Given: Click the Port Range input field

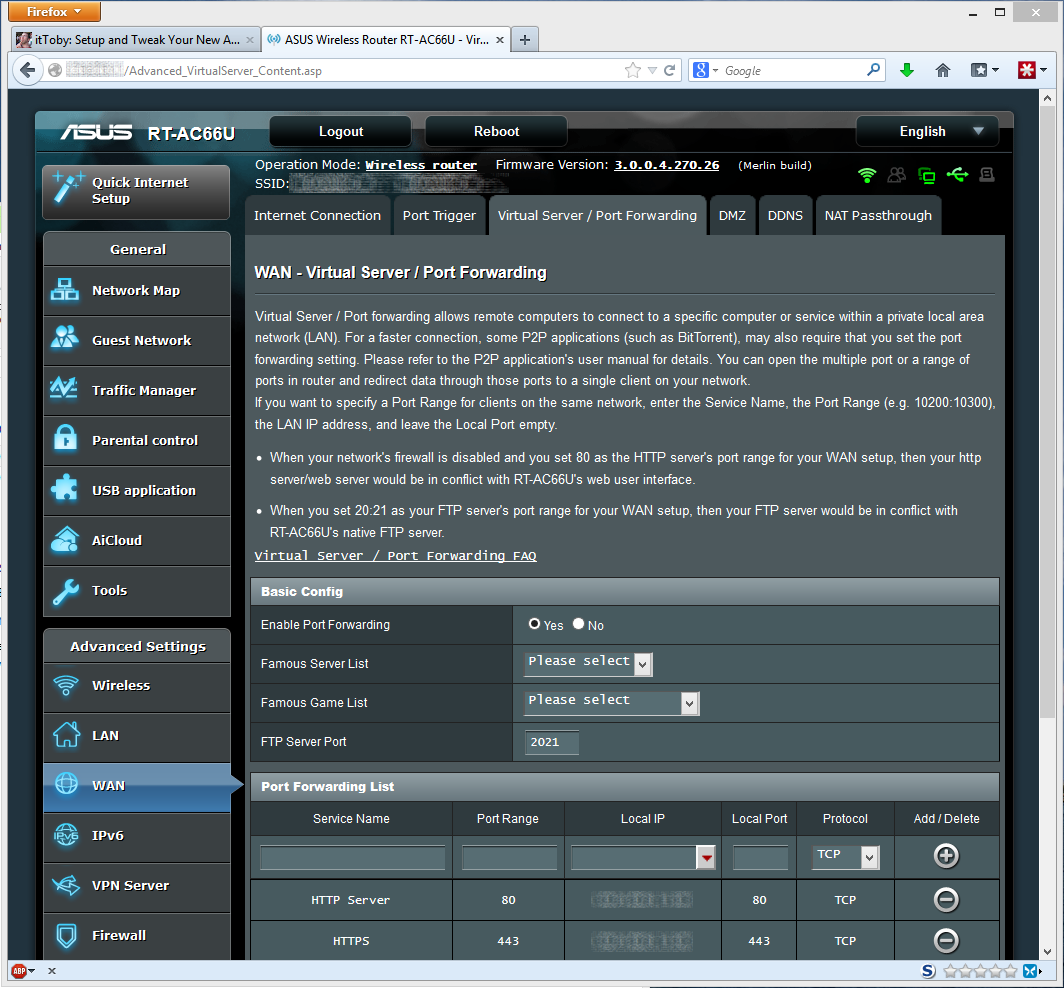Looking at the screenshot, I should [509, 858].
